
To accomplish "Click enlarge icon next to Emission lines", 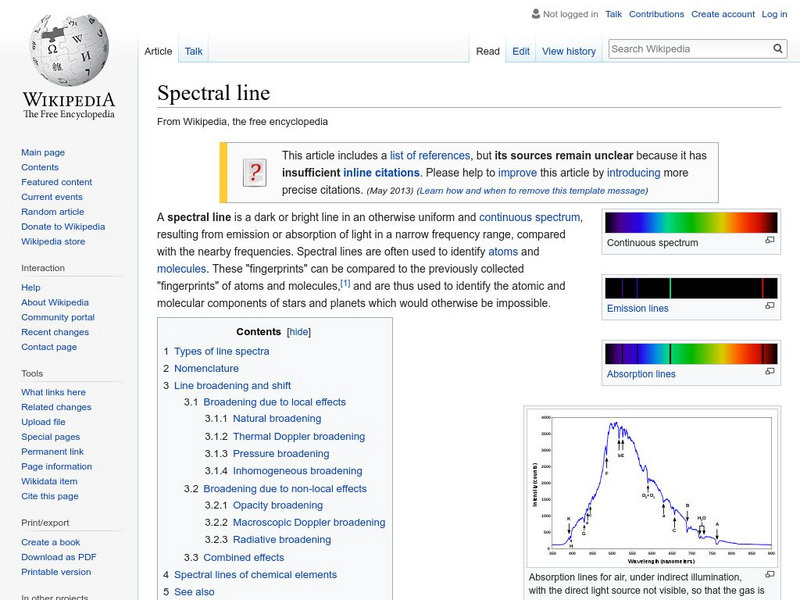I will (x=770, y=307).
